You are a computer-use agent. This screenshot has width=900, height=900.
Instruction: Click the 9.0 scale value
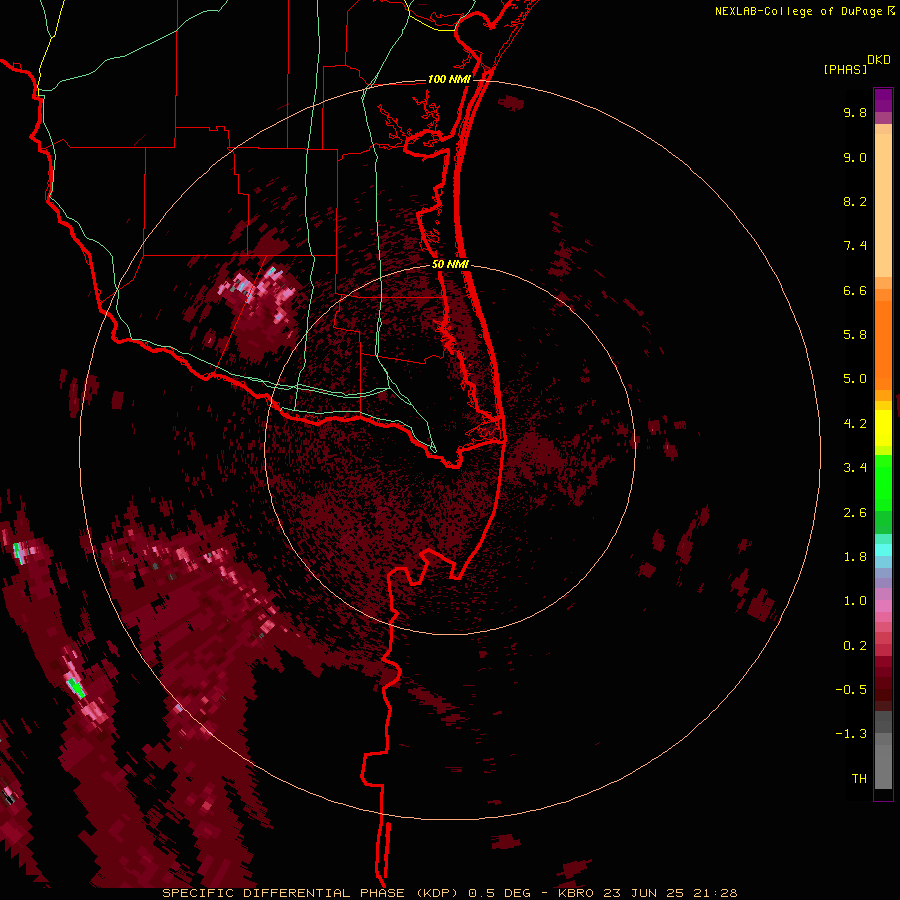[855, 158]
